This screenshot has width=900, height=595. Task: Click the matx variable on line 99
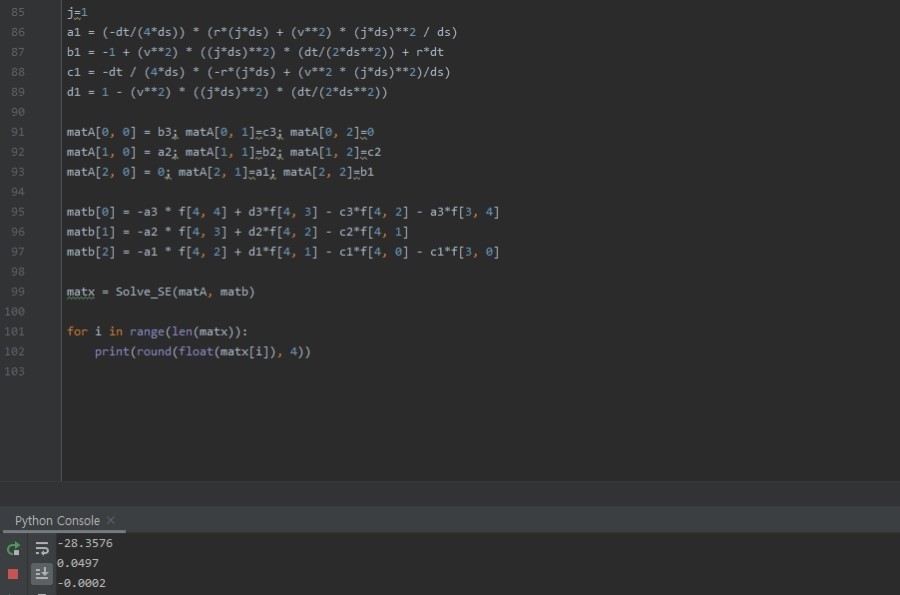[x=80, y=292]
